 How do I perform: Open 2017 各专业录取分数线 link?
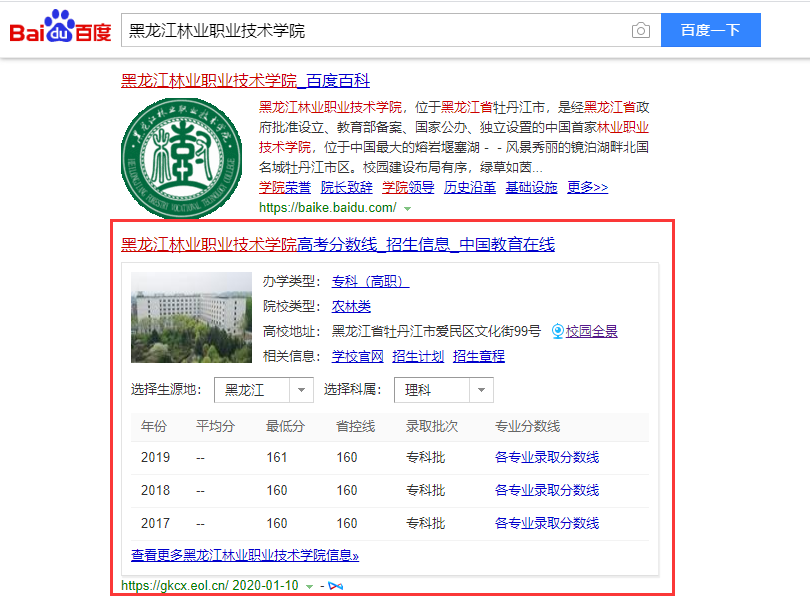coord(547,523)
